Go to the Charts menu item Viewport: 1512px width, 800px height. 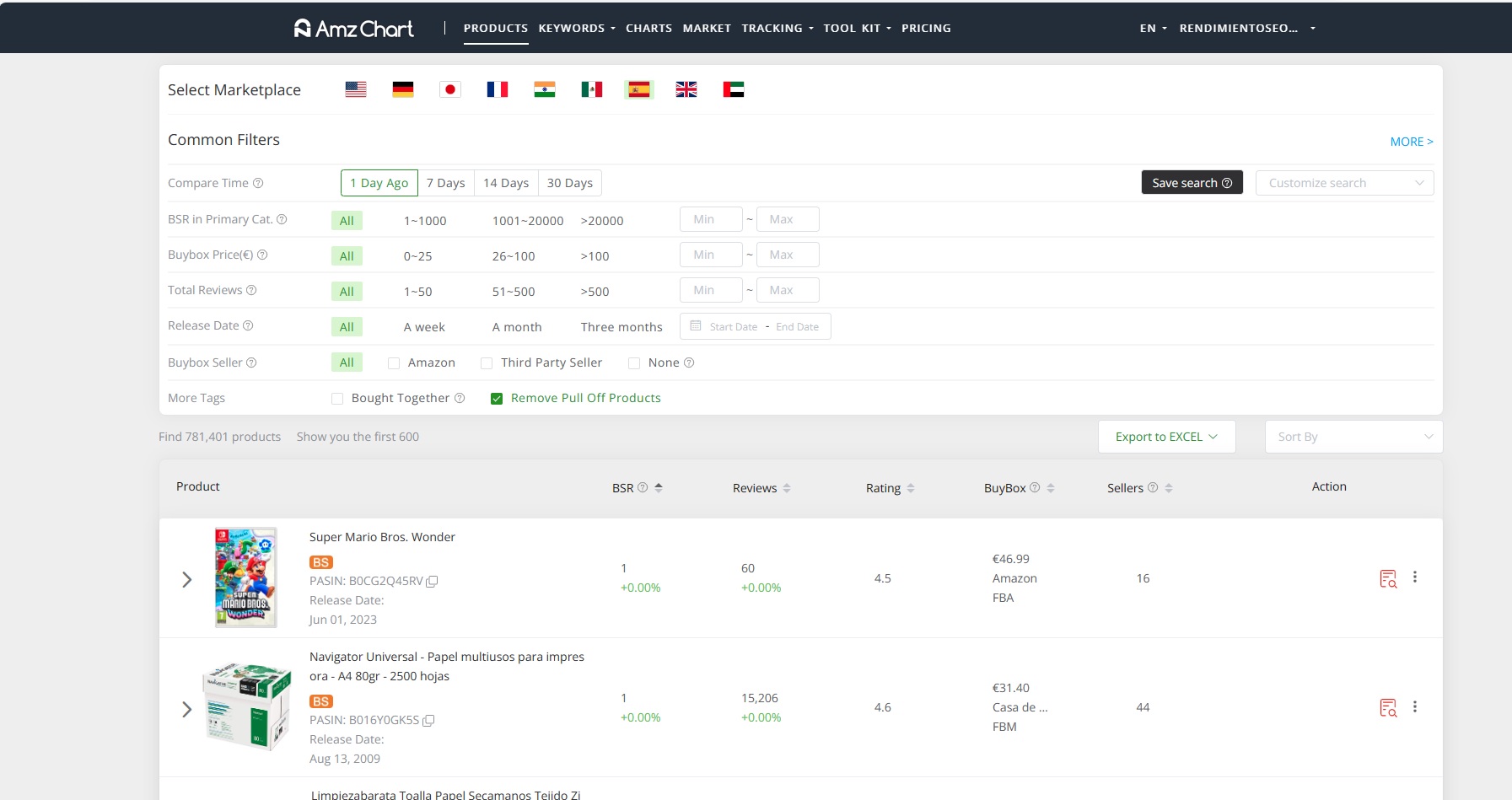[x=648, y=28]
